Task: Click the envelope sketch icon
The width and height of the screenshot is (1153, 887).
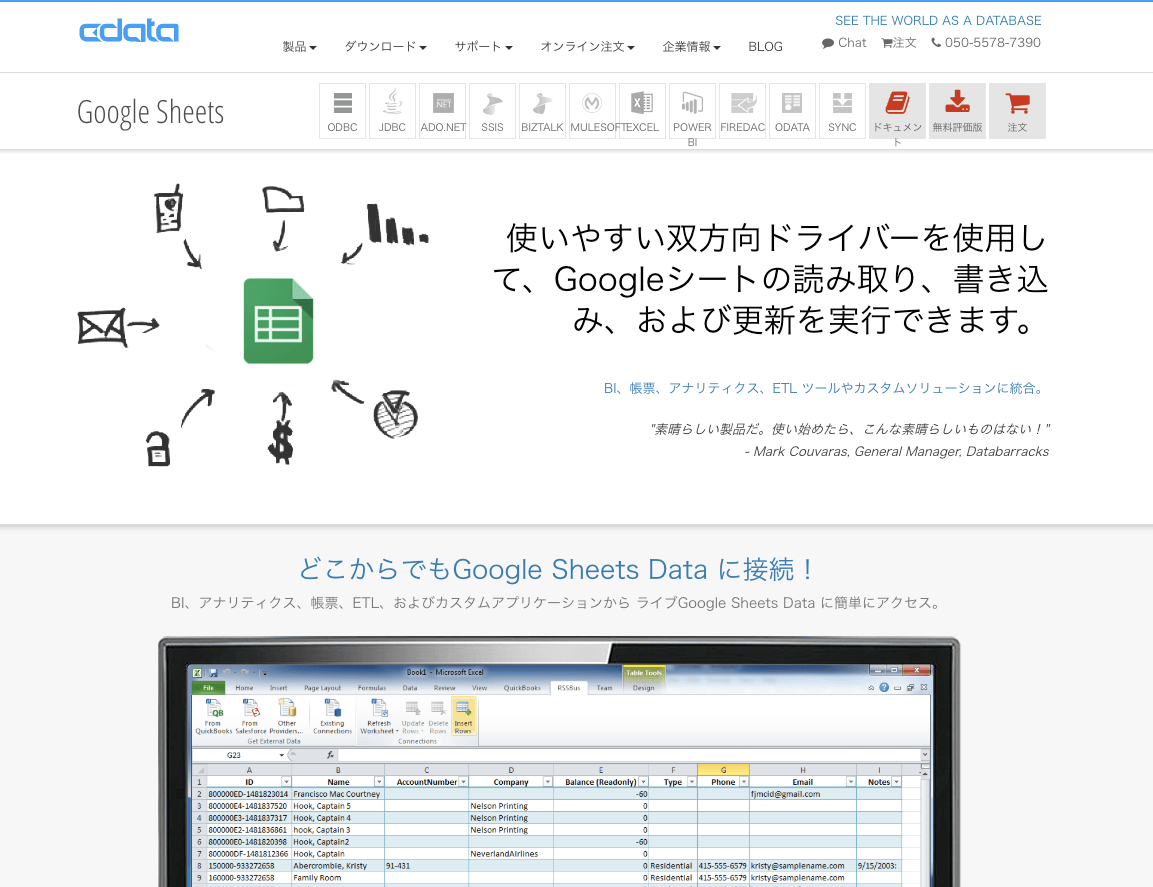Action: click(101, 327)
